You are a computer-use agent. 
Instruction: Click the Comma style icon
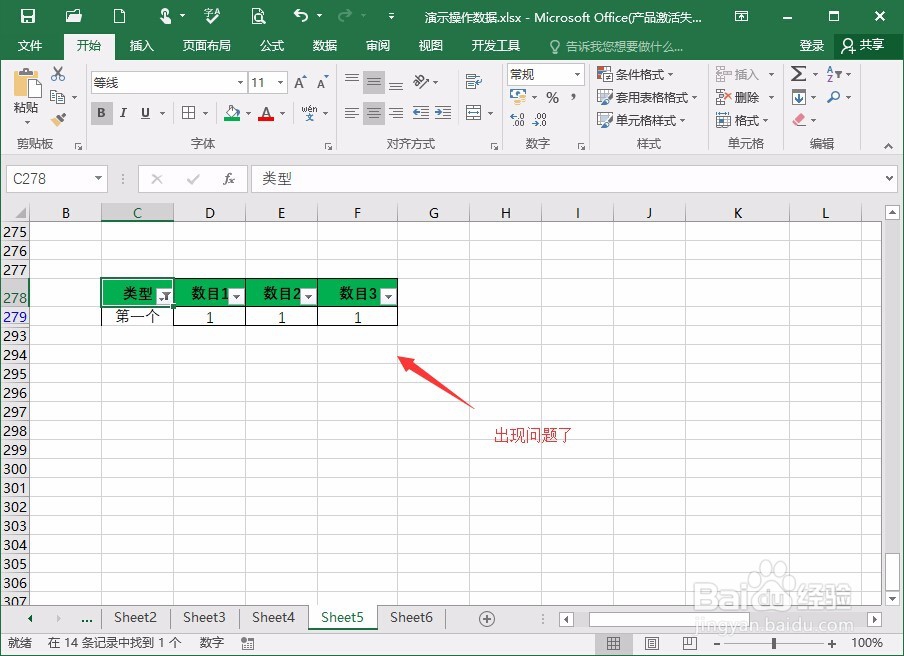pyautogui.click(x=574, y=97)
